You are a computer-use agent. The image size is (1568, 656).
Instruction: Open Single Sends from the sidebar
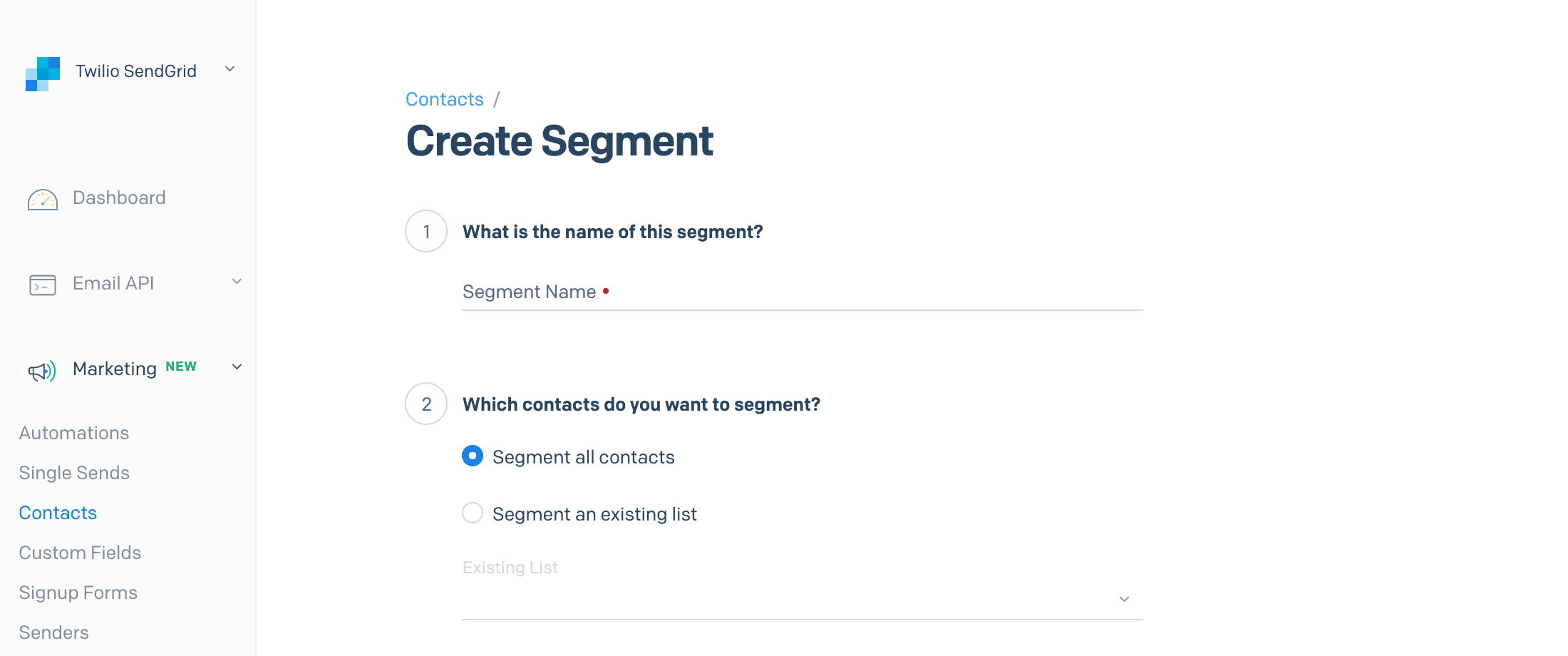tap(74, 473)
